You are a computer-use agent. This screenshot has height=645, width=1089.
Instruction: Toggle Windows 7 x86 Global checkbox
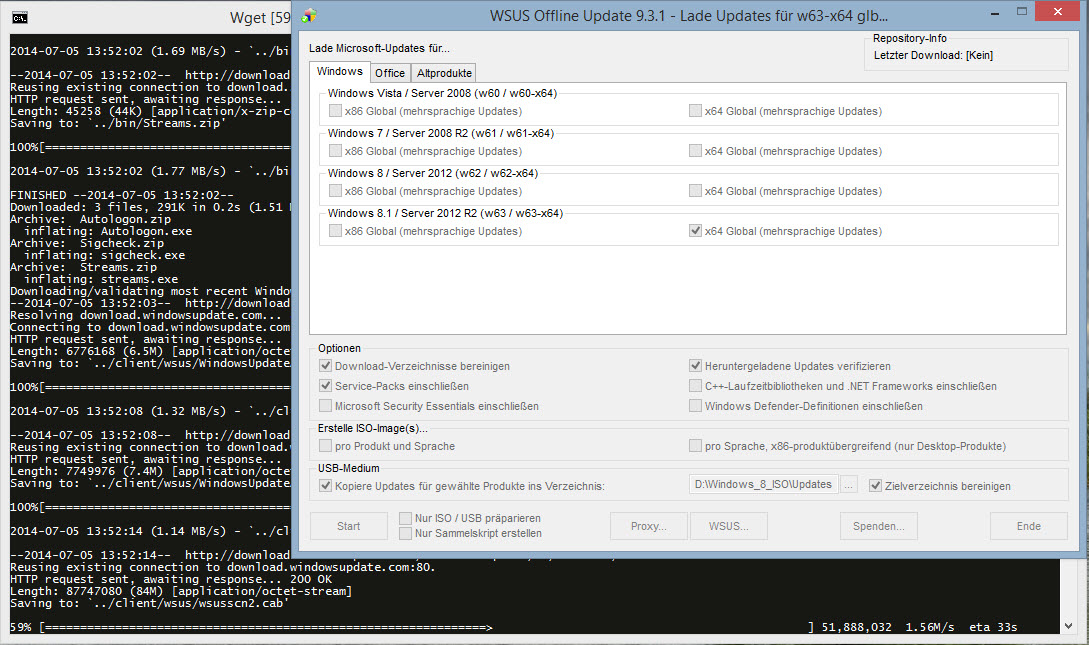pos(335,151)
